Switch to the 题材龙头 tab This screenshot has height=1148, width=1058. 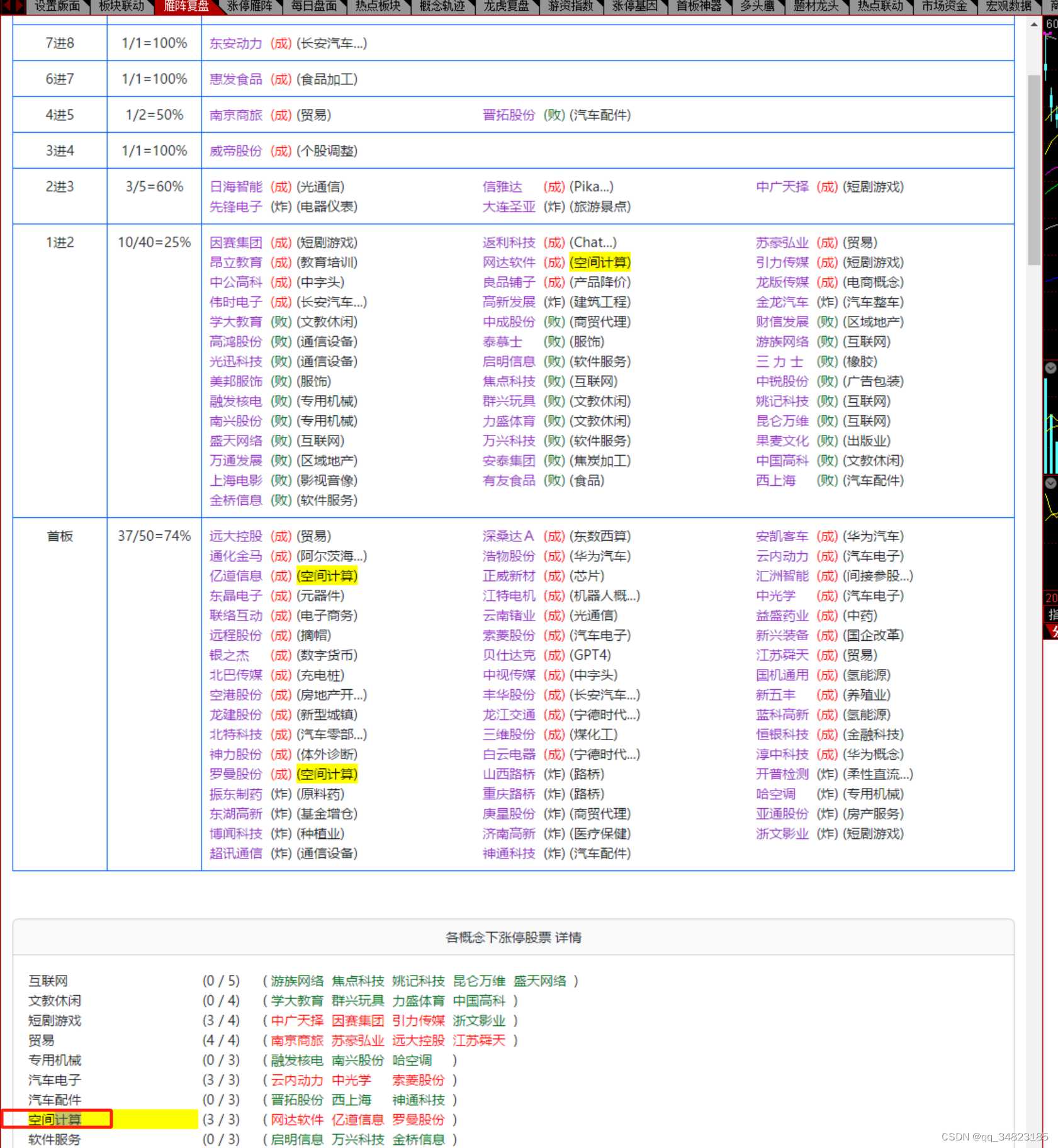(x=816, y=6)
